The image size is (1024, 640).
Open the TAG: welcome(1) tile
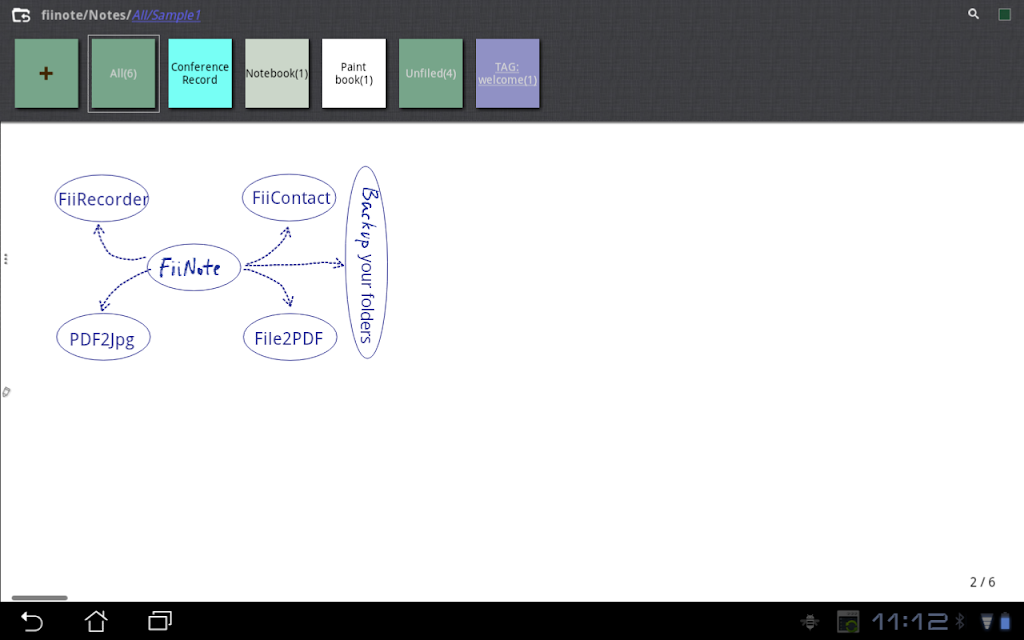(507, 73)
